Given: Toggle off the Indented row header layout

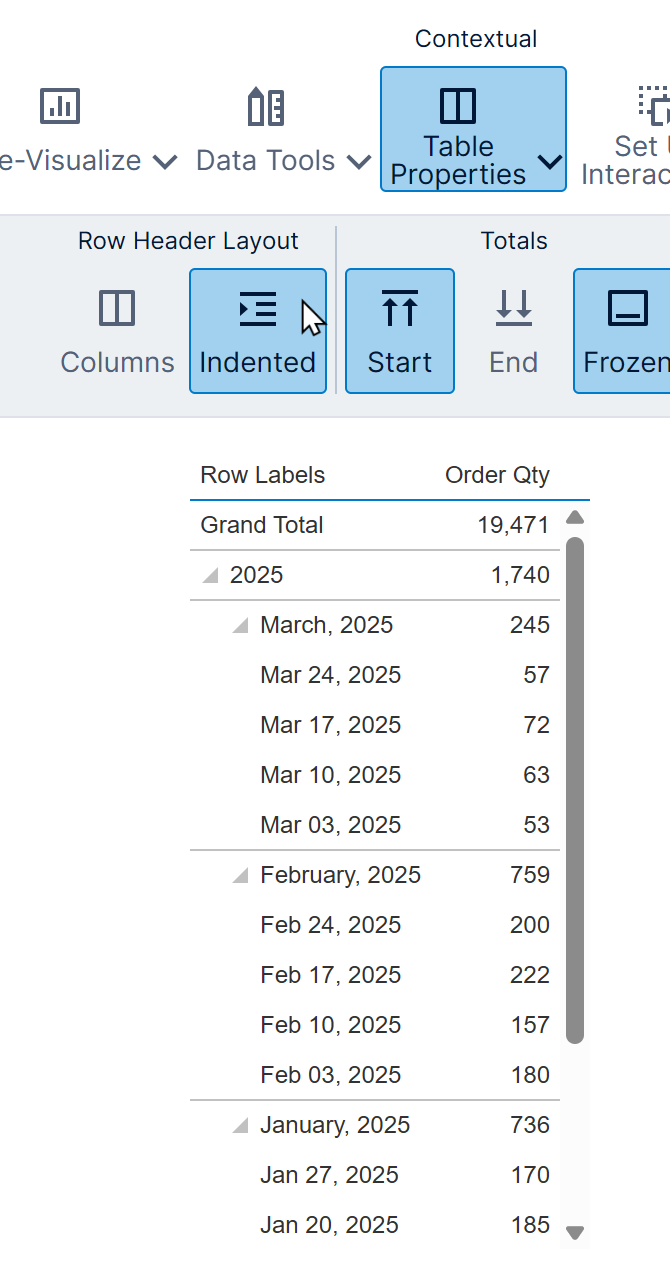Looking at the screenshot, I should 258,330.
